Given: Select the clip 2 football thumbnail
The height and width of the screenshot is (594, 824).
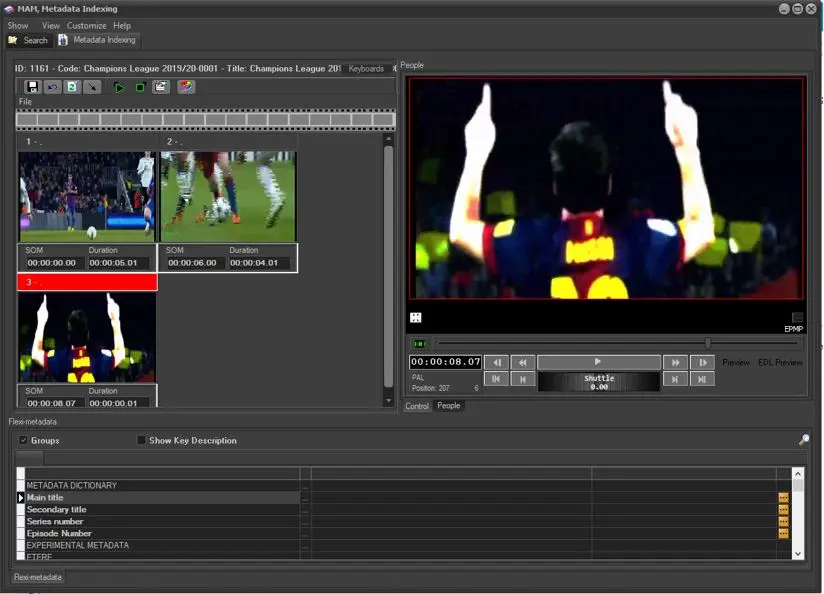Looking at the screenshot, I should pos(228,196).
